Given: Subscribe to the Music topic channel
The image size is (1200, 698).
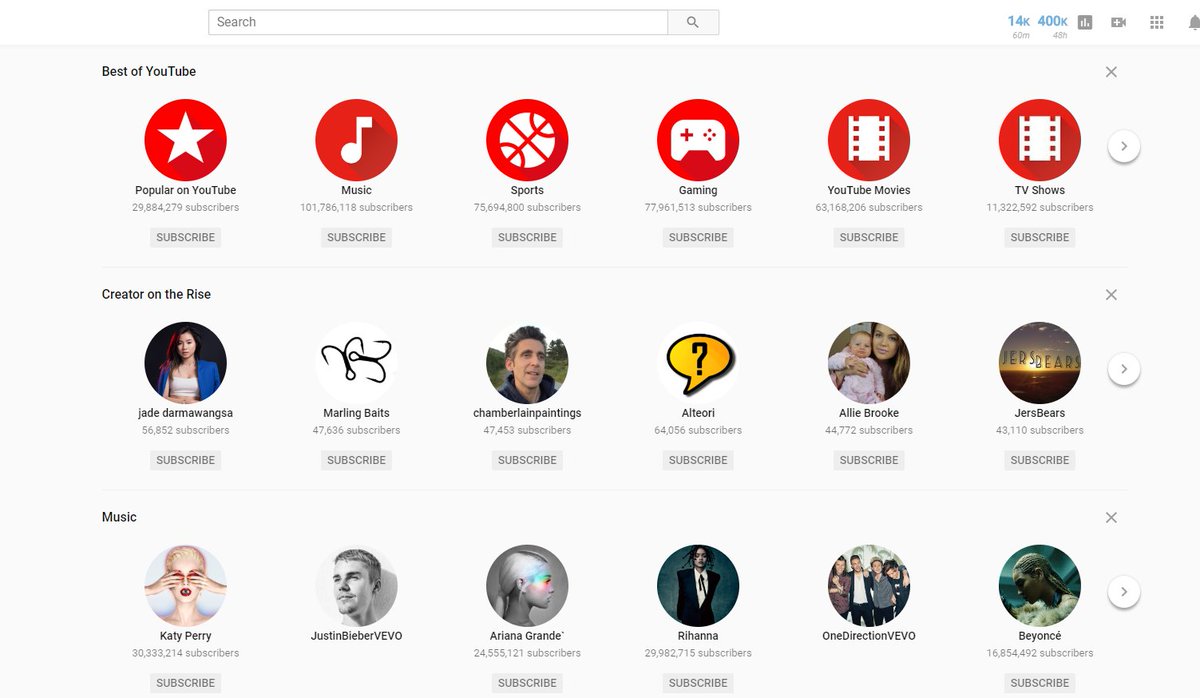Looking at the screenshot, I should coord(356,237).
